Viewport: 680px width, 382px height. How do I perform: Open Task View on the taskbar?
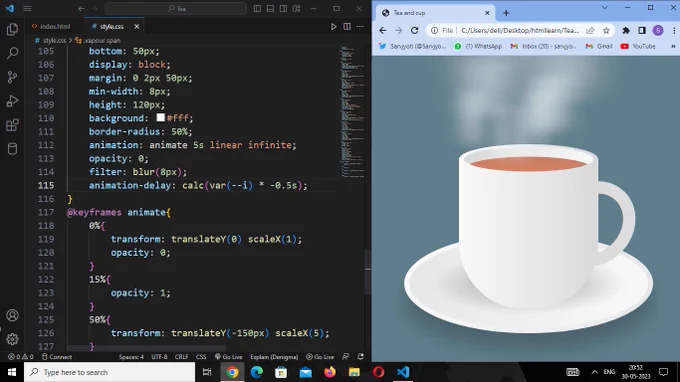(x=207, y=372)
